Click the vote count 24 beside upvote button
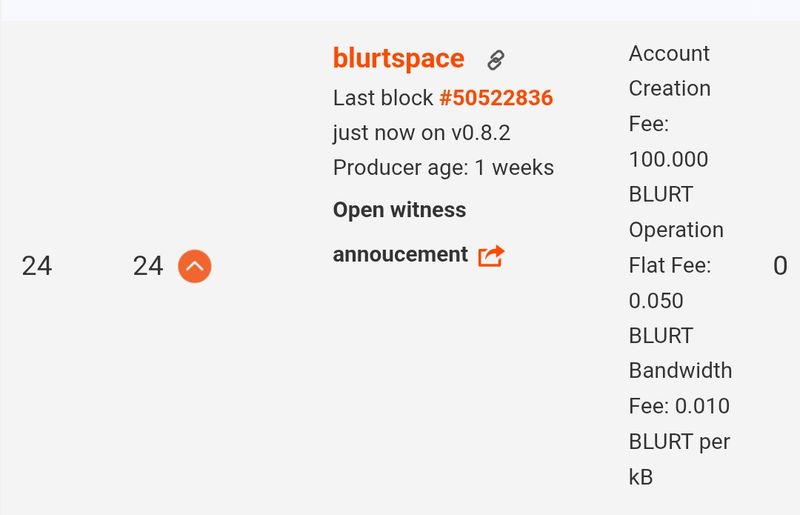The height and width of the screenshot is (515, 800). pos(148,266)
